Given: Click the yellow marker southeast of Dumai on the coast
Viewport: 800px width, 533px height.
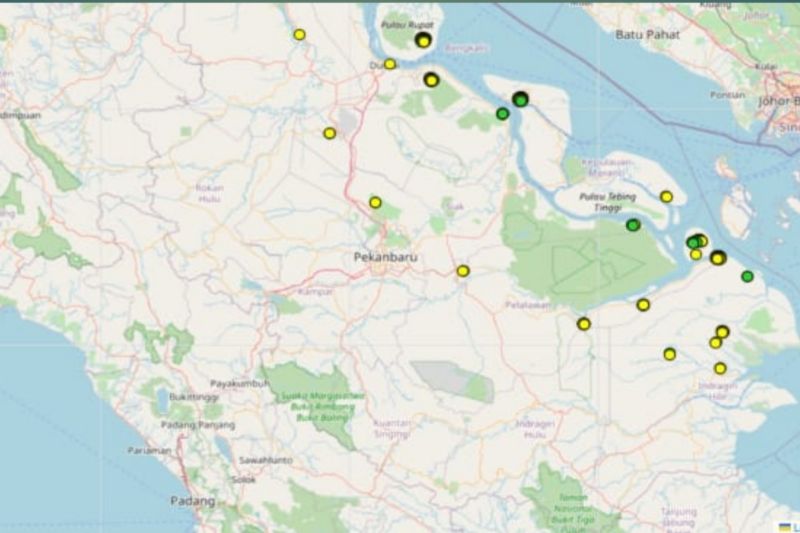Looking at the screenshot, I should [x=431, y=80].
